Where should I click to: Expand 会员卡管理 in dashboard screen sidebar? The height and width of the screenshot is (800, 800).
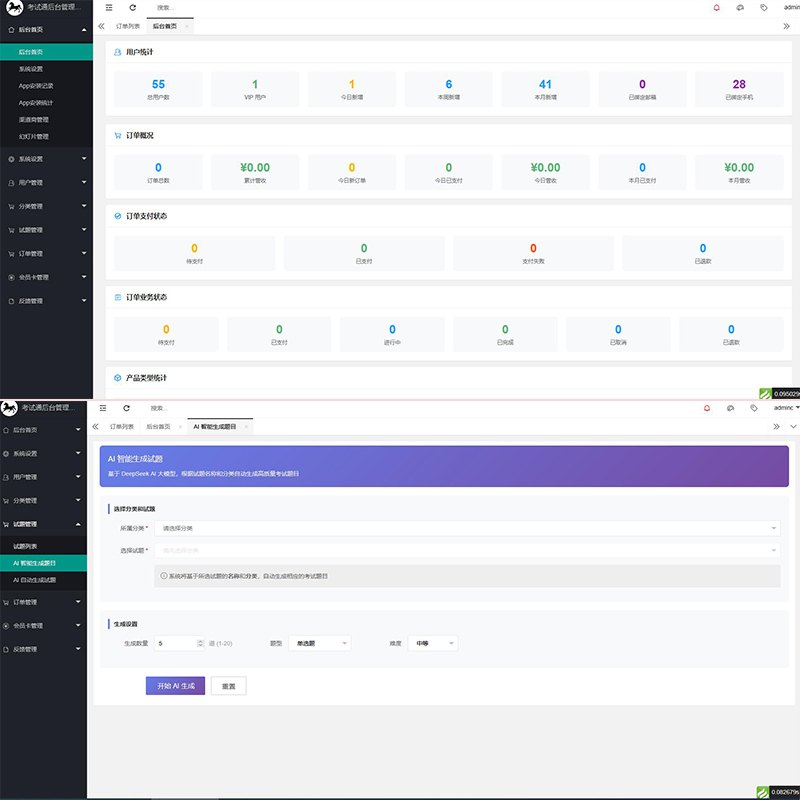46,277
